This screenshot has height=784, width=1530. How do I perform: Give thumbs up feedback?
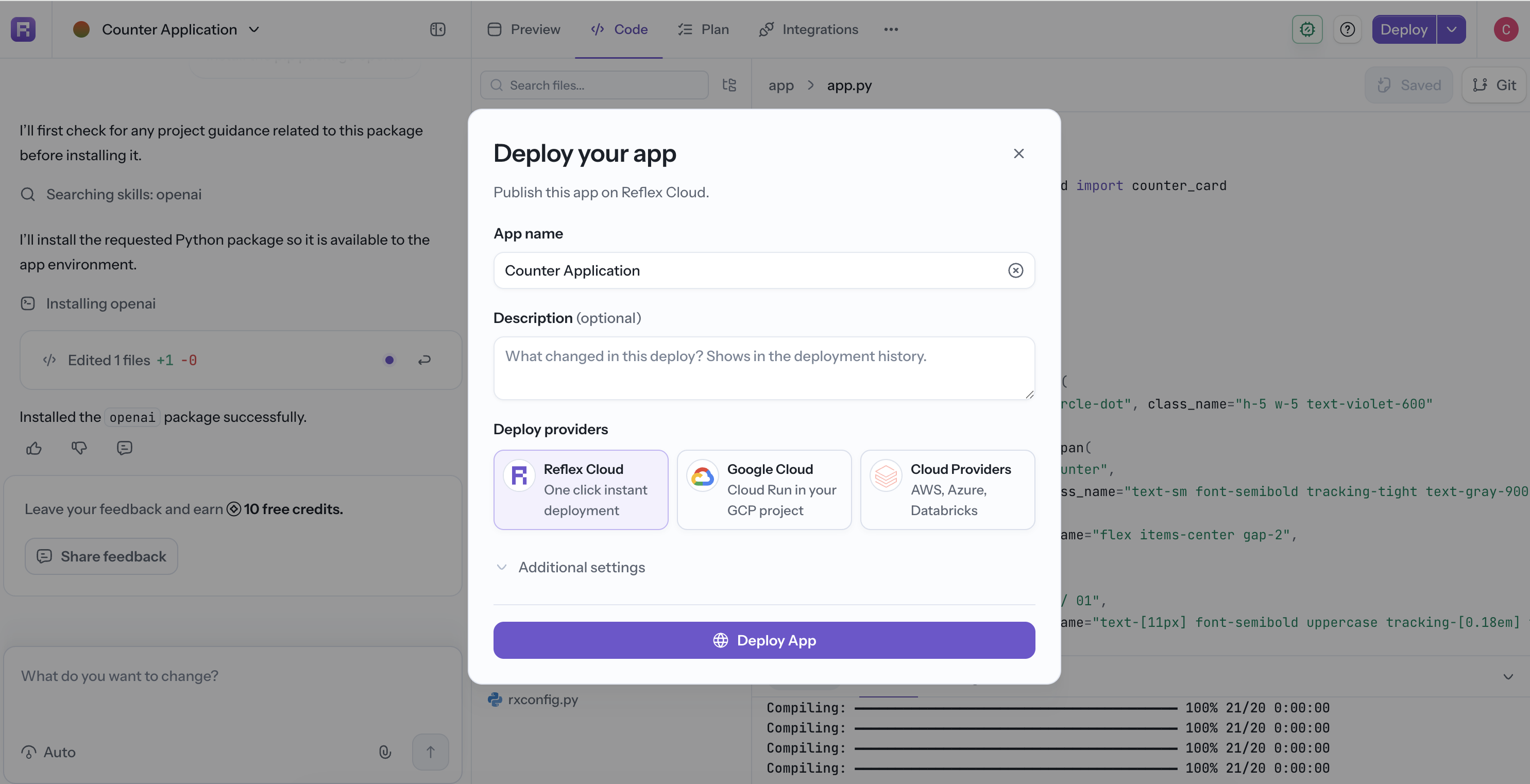[34, 448]
